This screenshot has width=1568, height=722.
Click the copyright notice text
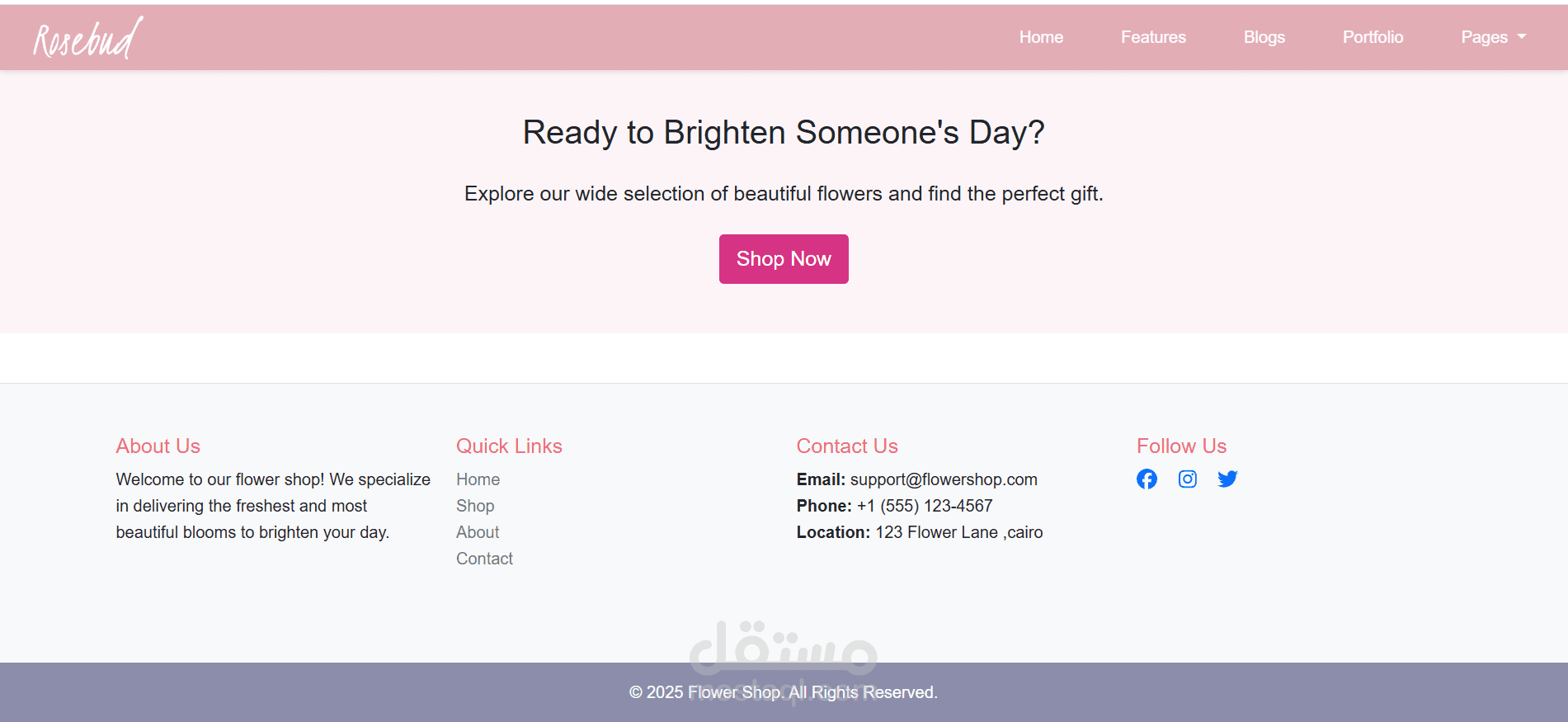coord(784,692)
